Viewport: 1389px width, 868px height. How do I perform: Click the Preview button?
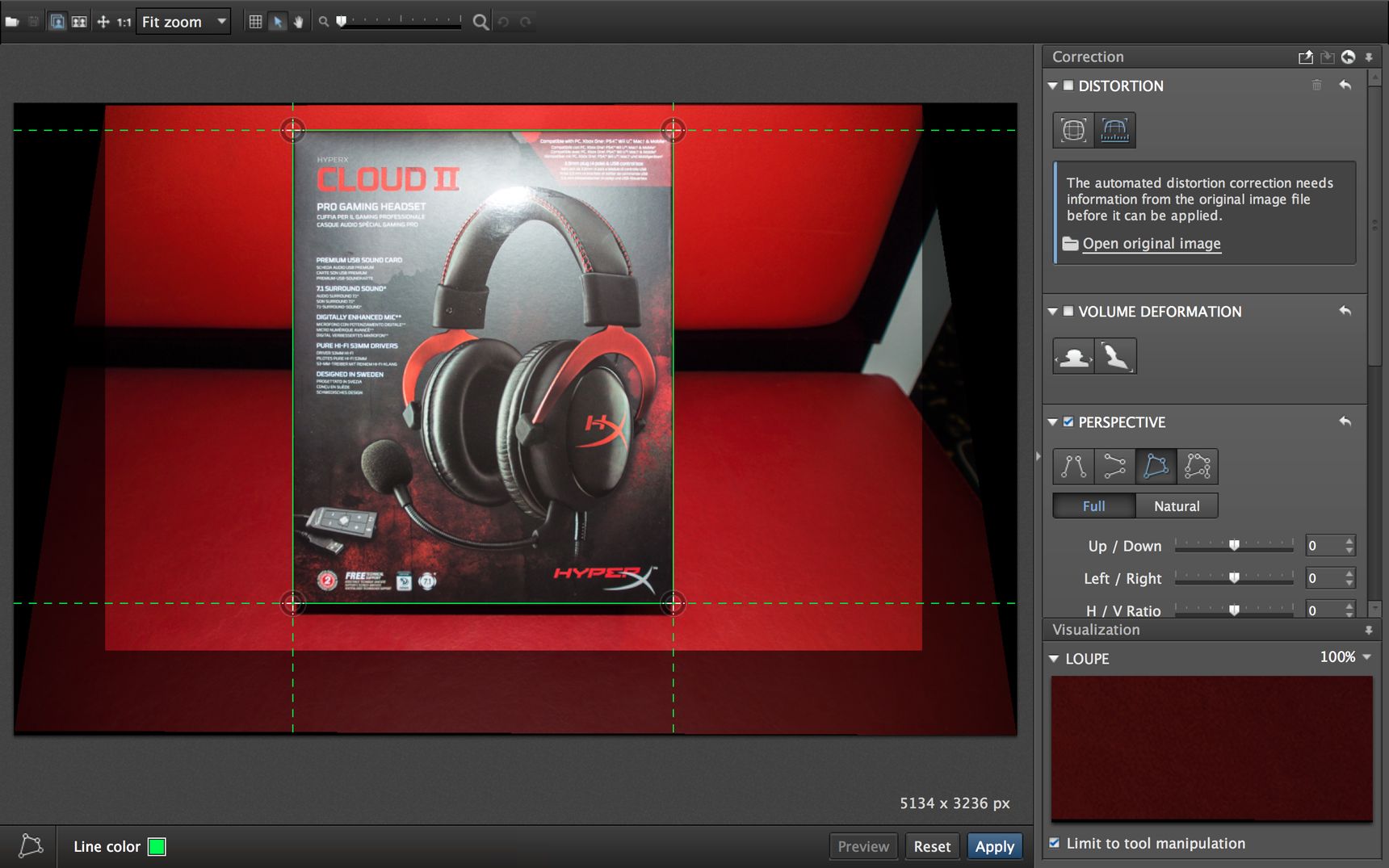tap(863, 846)
